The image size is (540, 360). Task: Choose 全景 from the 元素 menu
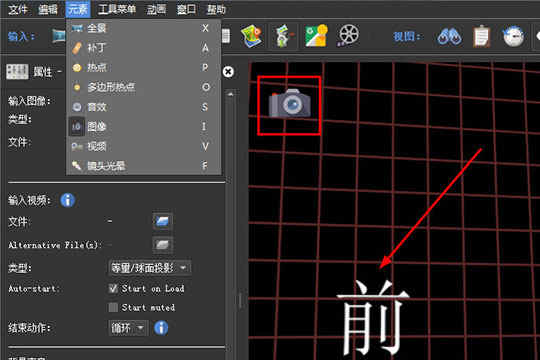143,28
